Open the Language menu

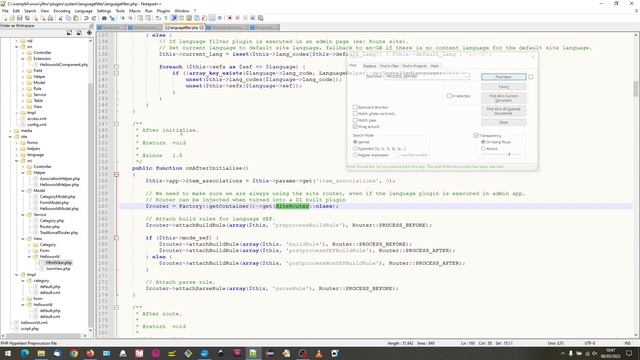(x=83, y=11)
